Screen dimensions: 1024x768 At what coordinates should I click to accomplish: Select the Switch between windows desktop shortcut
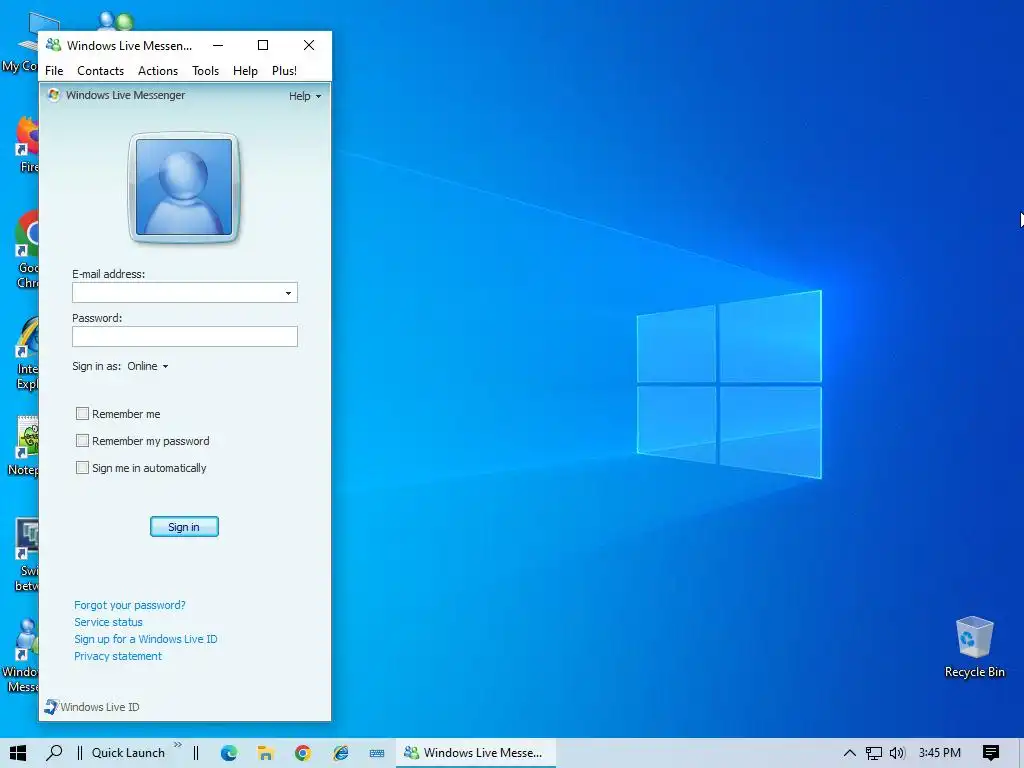26,555
